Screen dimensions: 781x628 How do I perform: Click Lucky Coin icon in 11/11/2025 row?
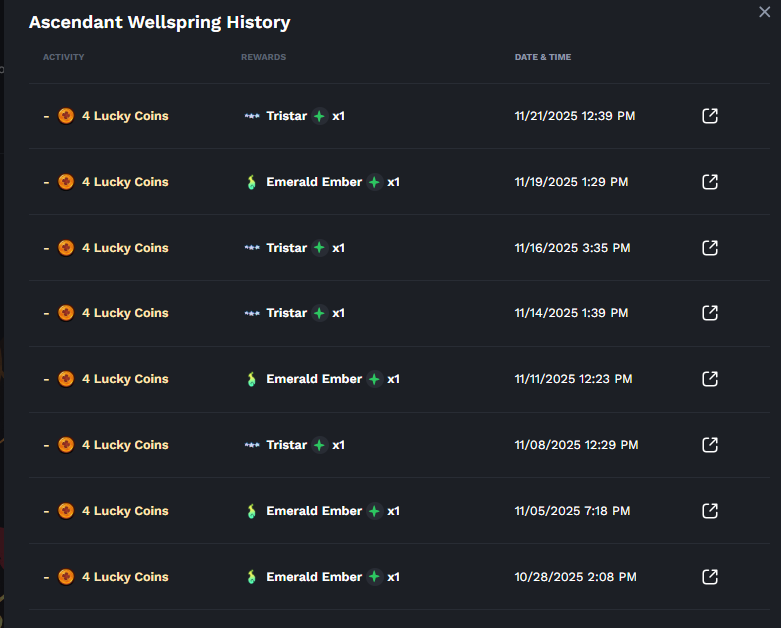click(x=66, y=379)
